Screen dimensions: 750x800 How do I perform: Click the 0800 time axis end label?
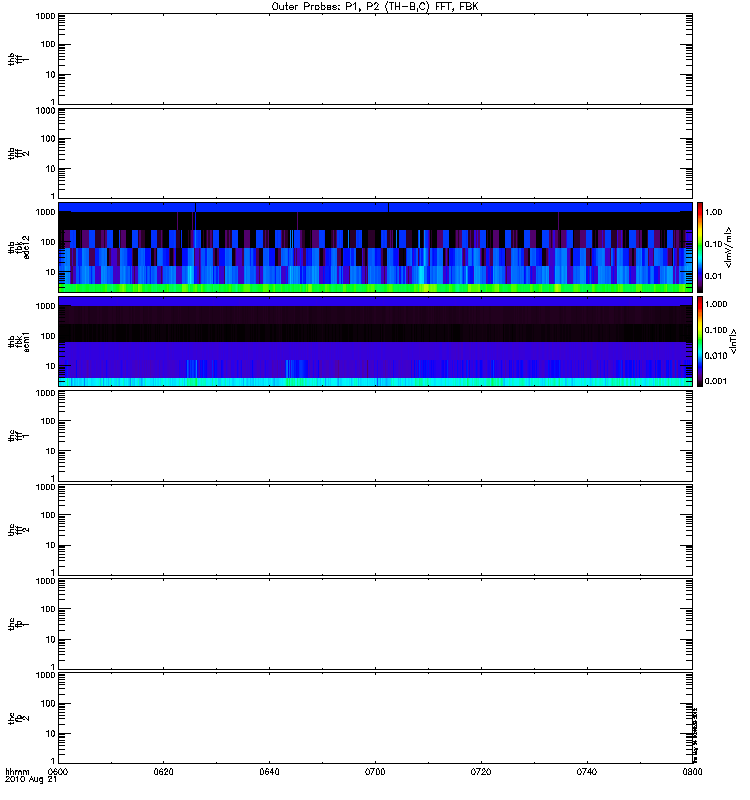pos(690,773)
